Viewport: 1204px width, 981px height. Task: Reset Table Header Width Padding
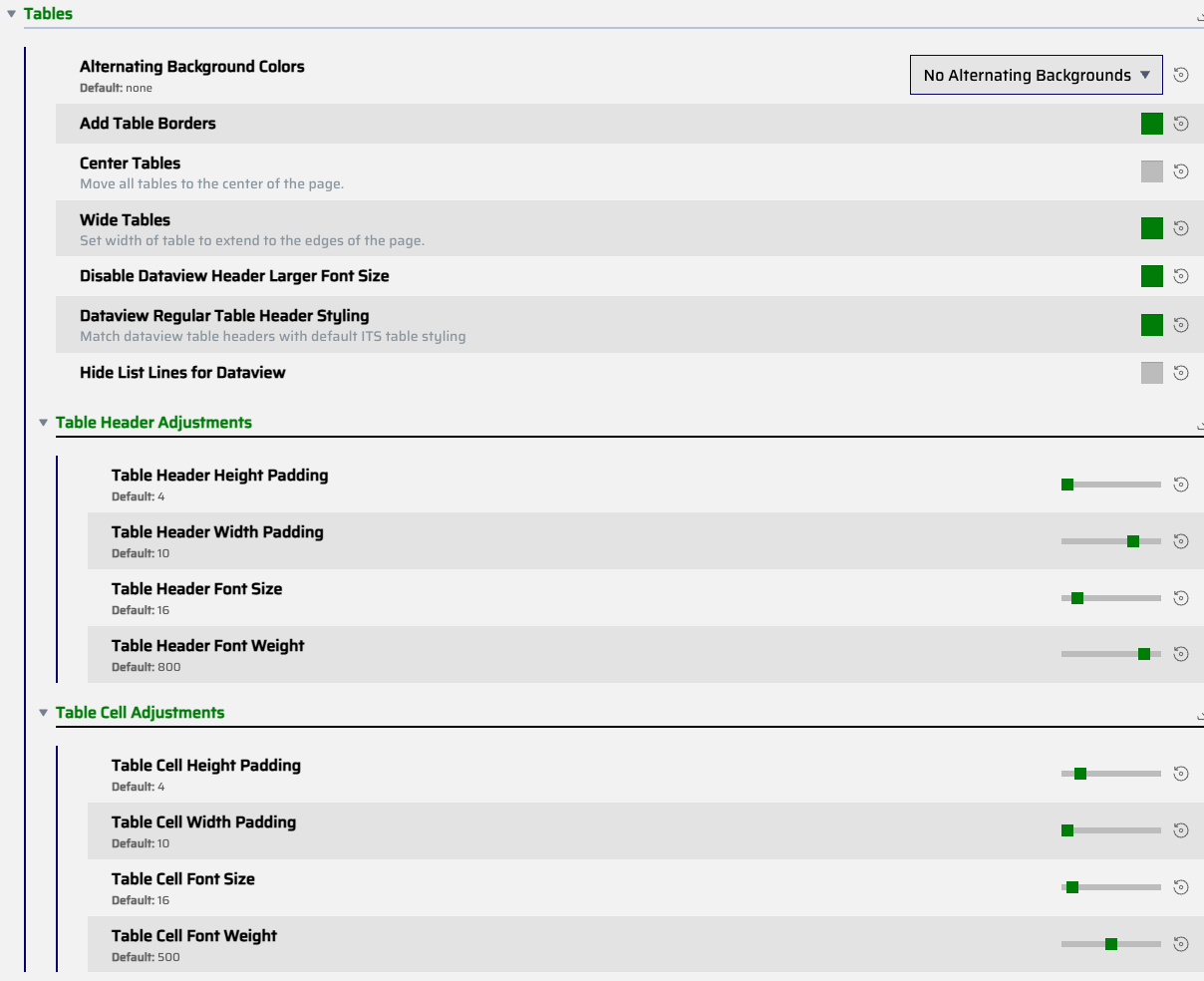coord(1181,541)
